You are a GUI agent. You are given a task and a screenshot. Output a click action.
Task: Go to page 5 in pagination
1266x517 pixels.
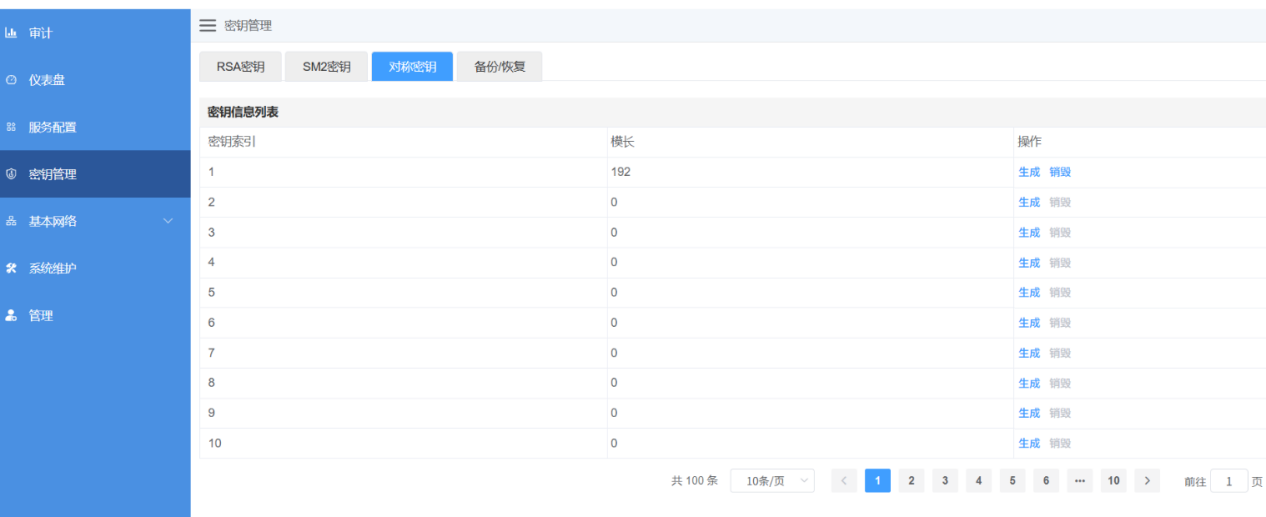pyautogui.click(x=1012, y=481)
